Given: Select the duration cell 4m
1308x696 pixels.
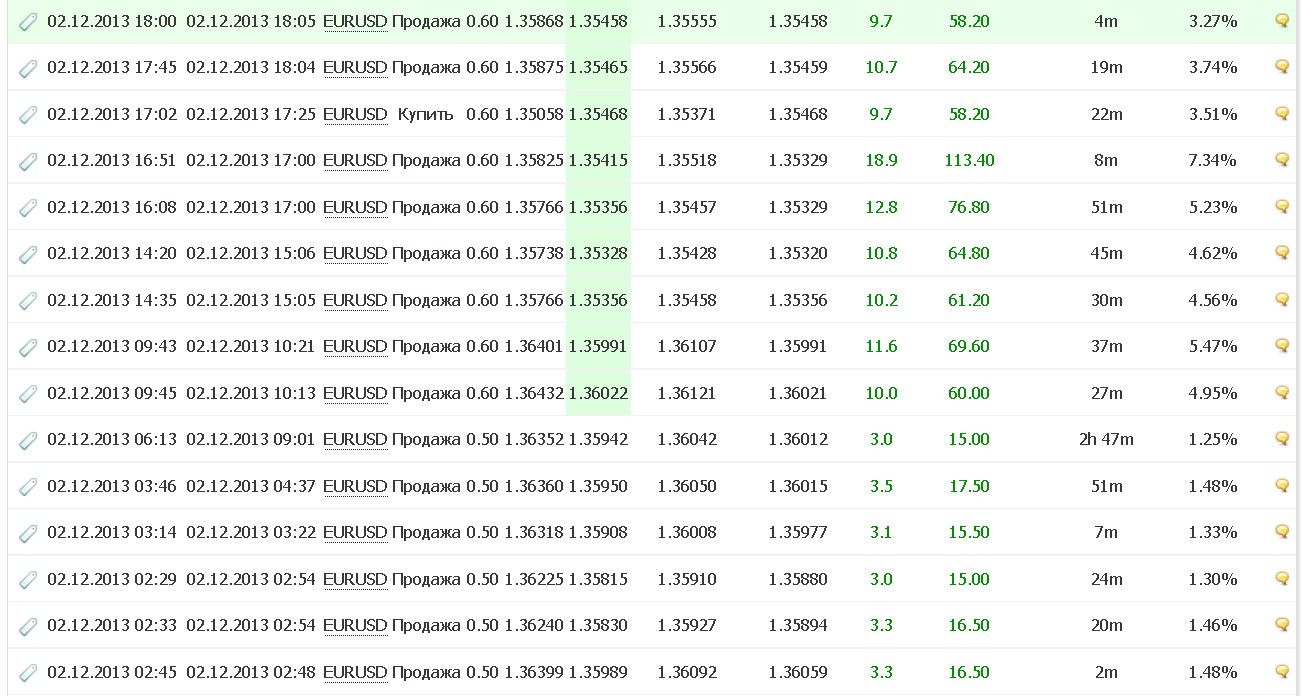Looking at the screenshot, I should coord(1106,21).
